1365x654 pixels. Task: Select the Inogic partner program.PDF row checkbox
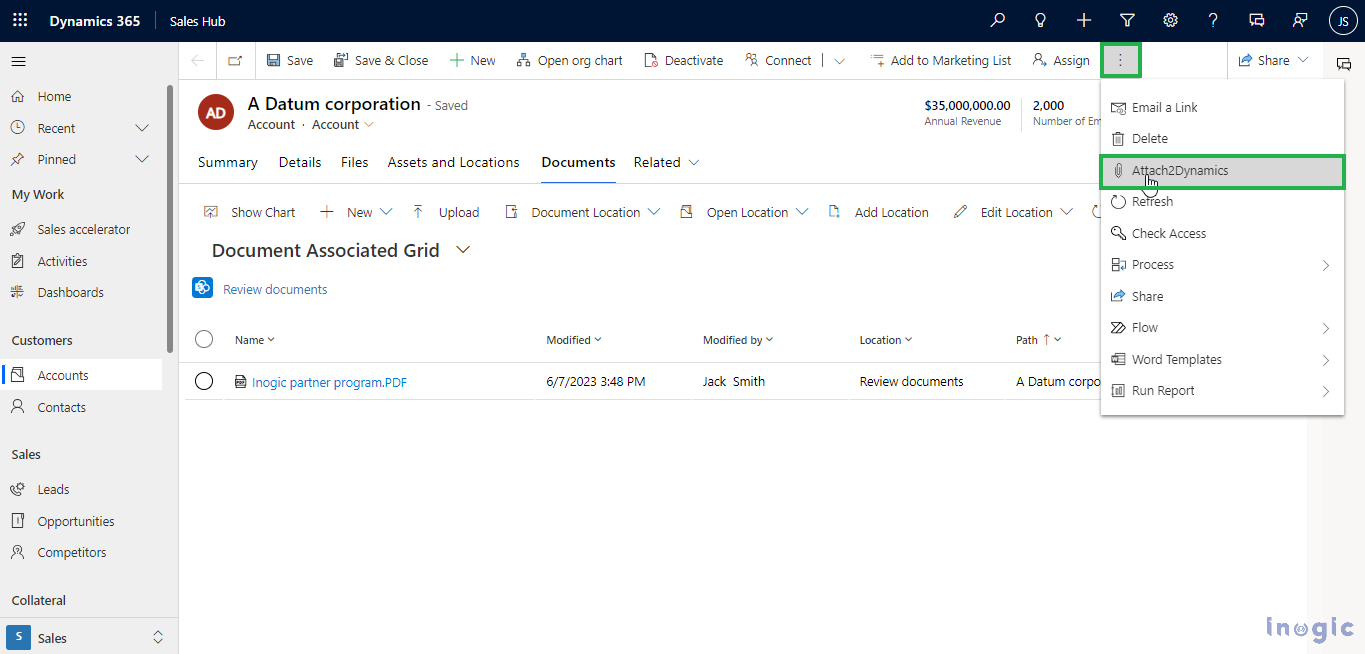pyautogui.click(x=204, y=381)
